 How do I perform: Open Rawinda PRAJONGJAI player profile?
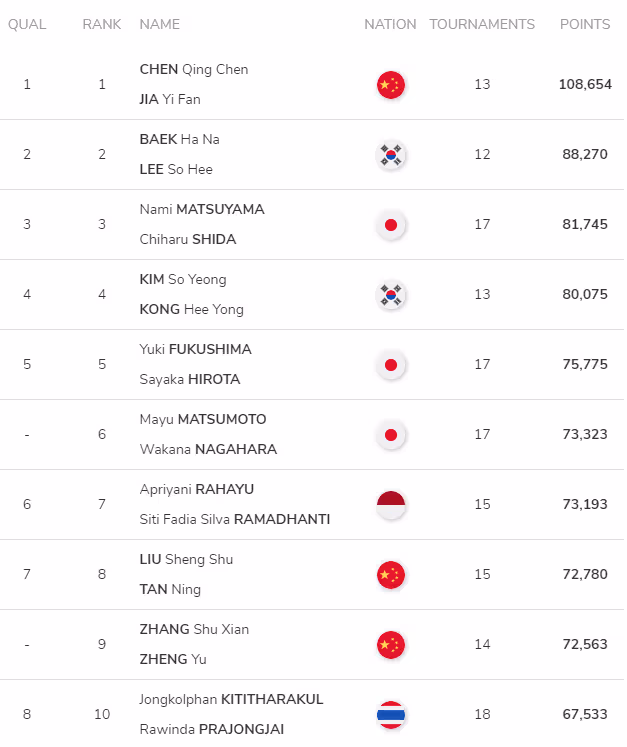click(x=212, y=729)
